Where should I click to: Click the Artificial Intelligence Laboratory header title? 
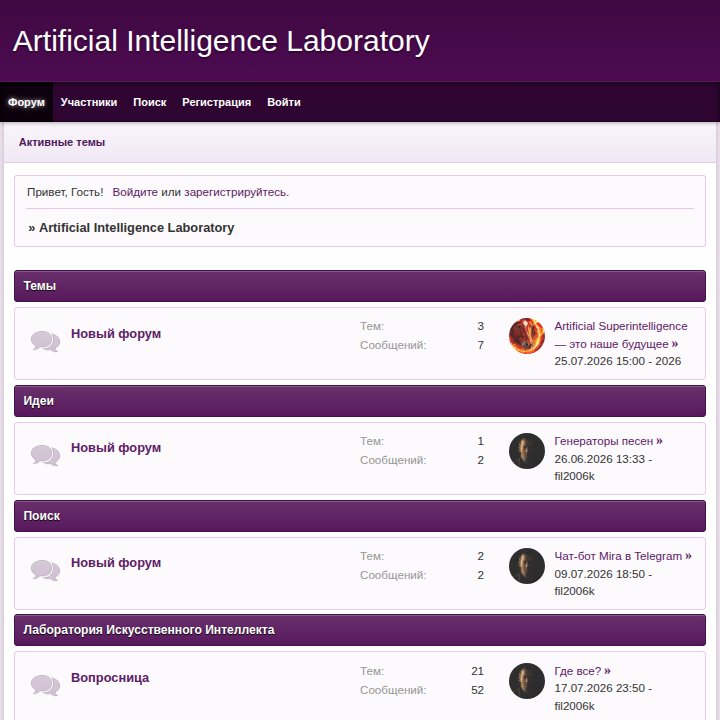pos(221,41)
